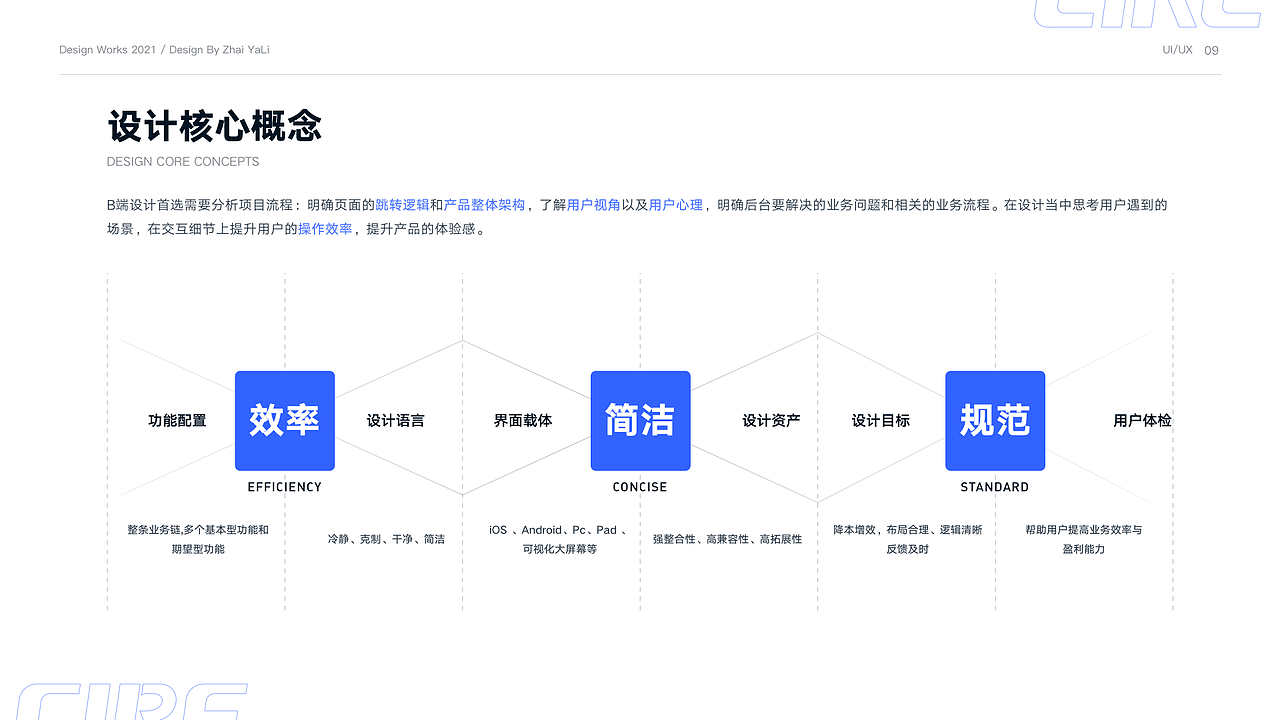1280x720 pixels.
Task: Click the 功能配置 label
Action: (177, 421)
